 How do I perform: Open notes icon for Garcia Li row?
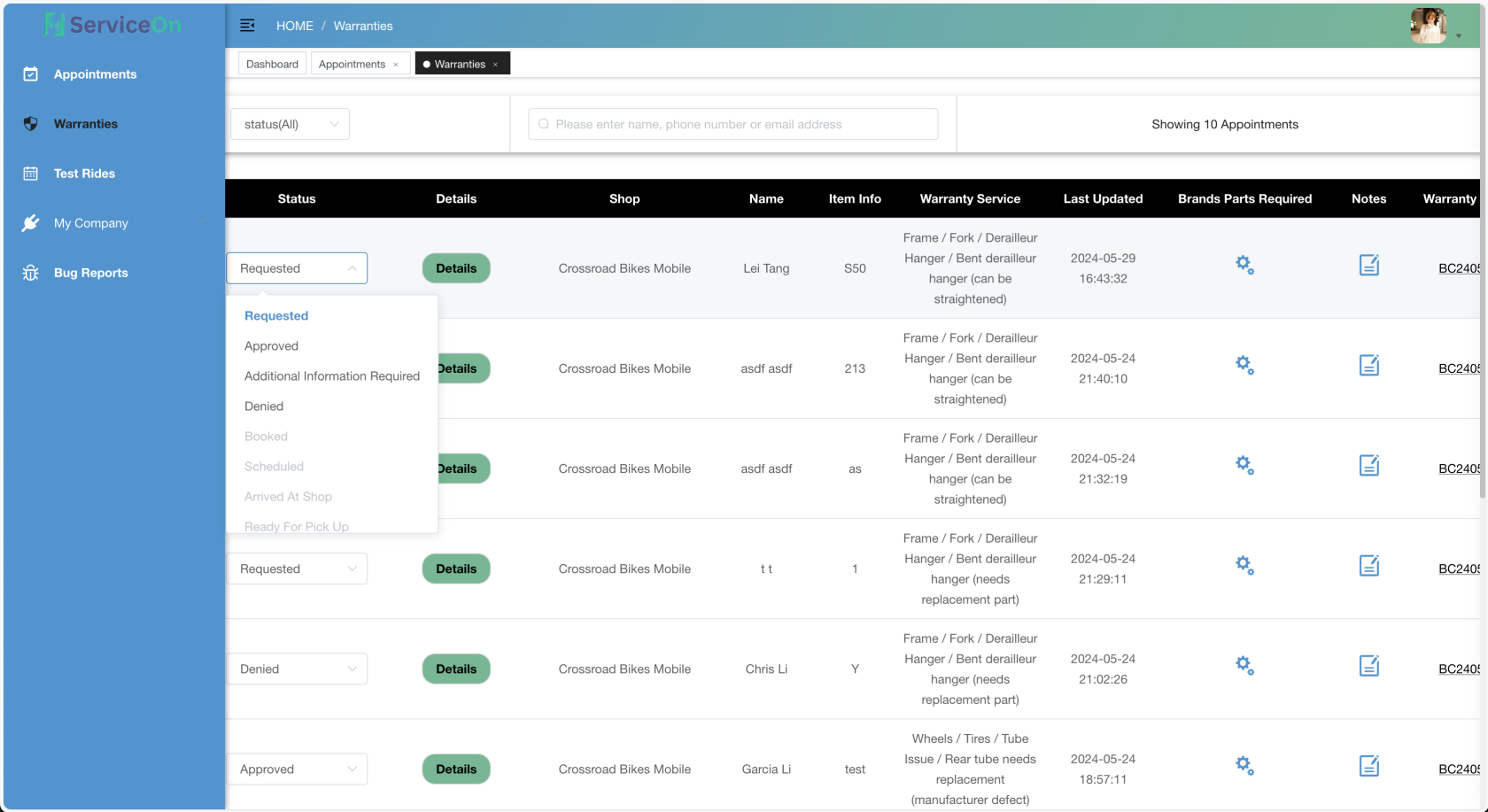[x=1368, y=766]
